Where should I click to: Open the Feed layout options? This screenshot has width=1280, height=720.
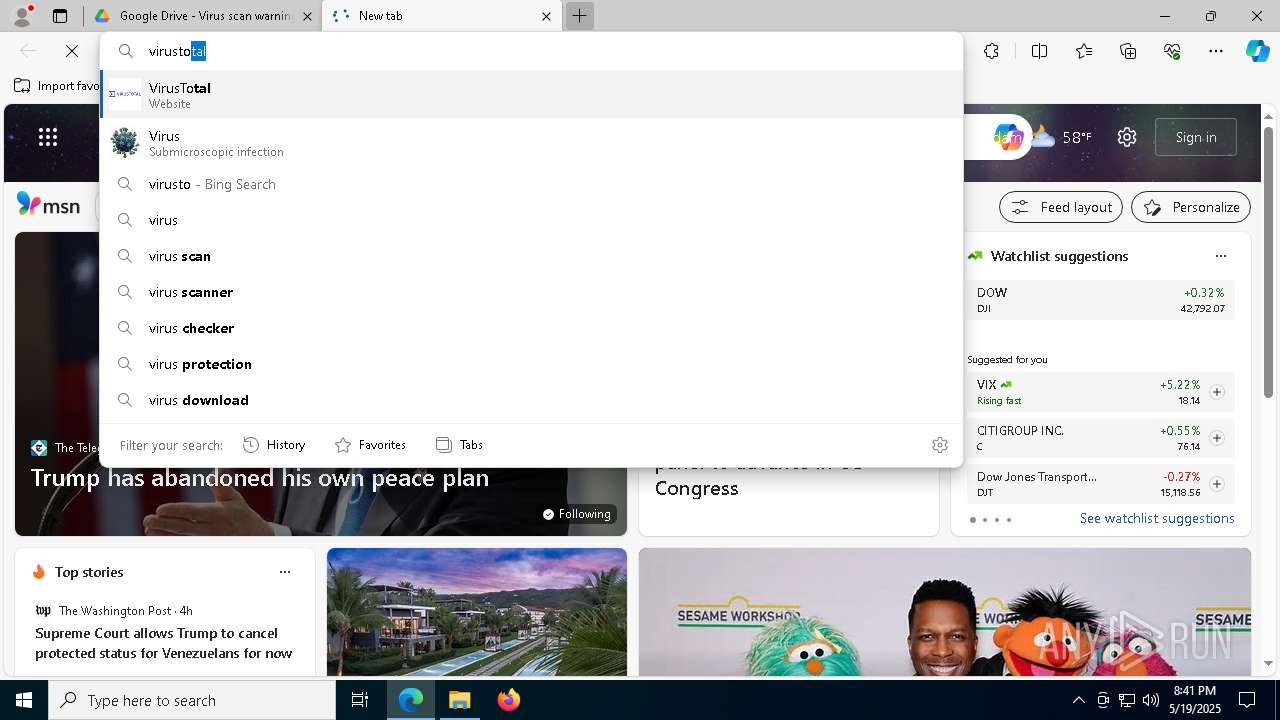click(x=1061, y=207)
